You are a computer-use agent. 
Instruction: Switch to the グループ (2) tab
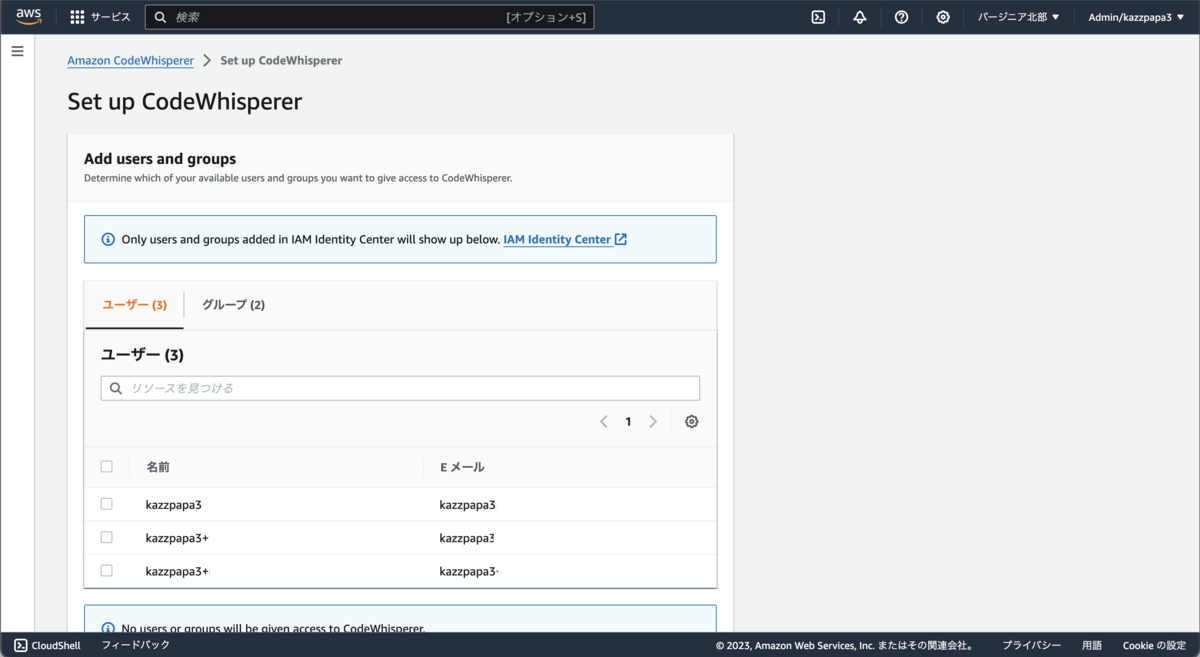[233, 305]
